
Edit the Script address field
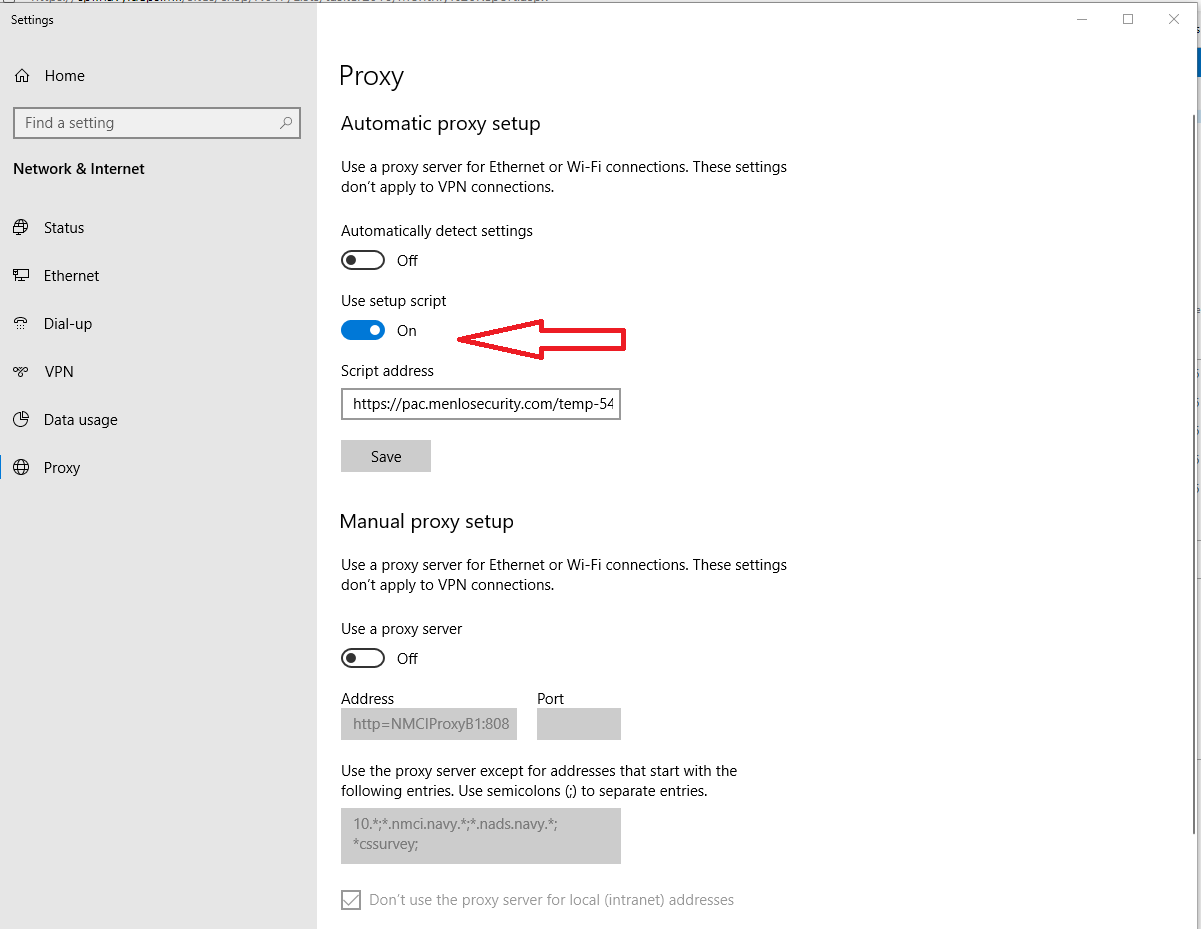pyautogui.click(x=481, y=404)
